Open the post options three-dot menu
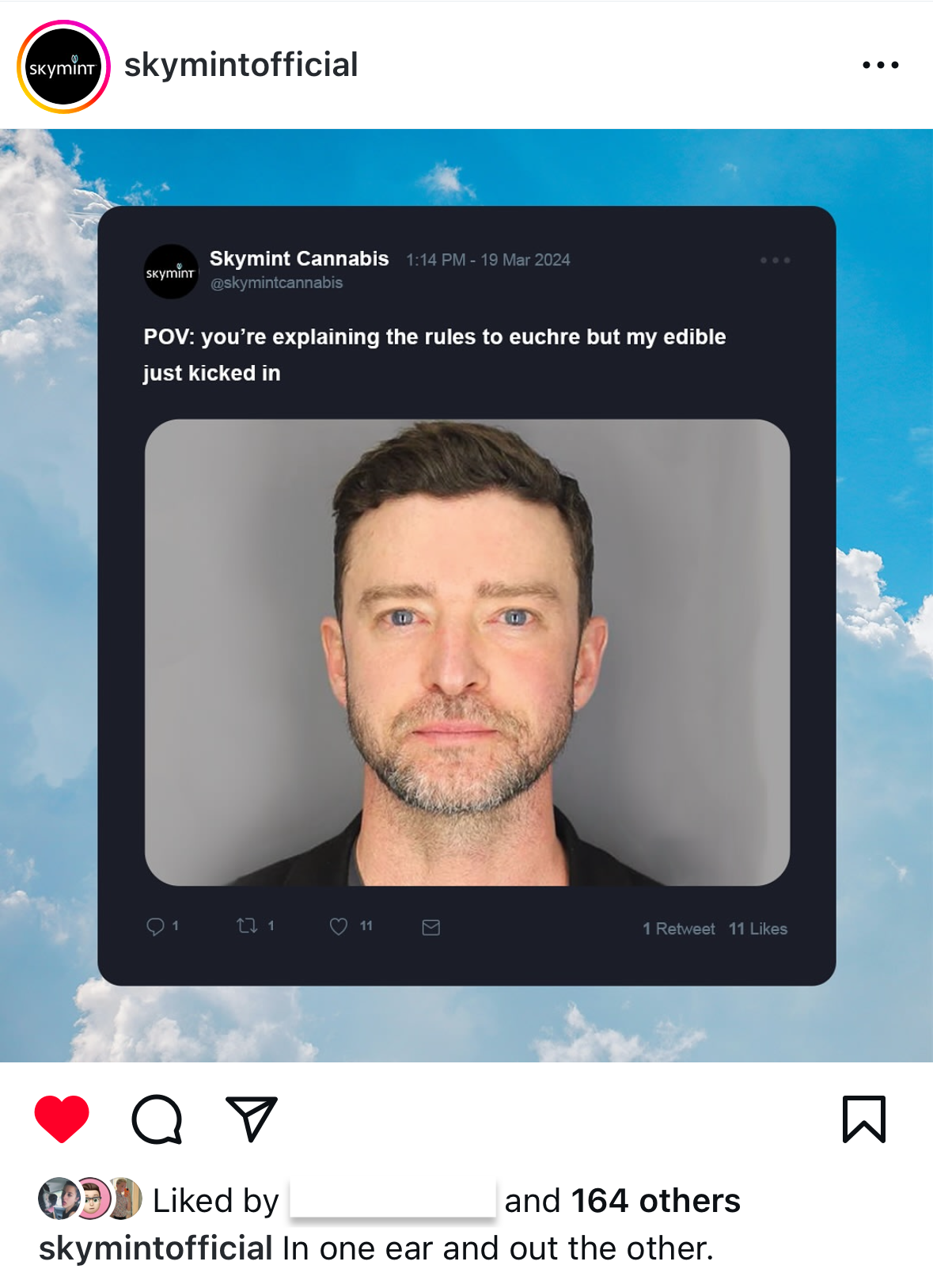933x1288 pixels. [x=881, y=65]
